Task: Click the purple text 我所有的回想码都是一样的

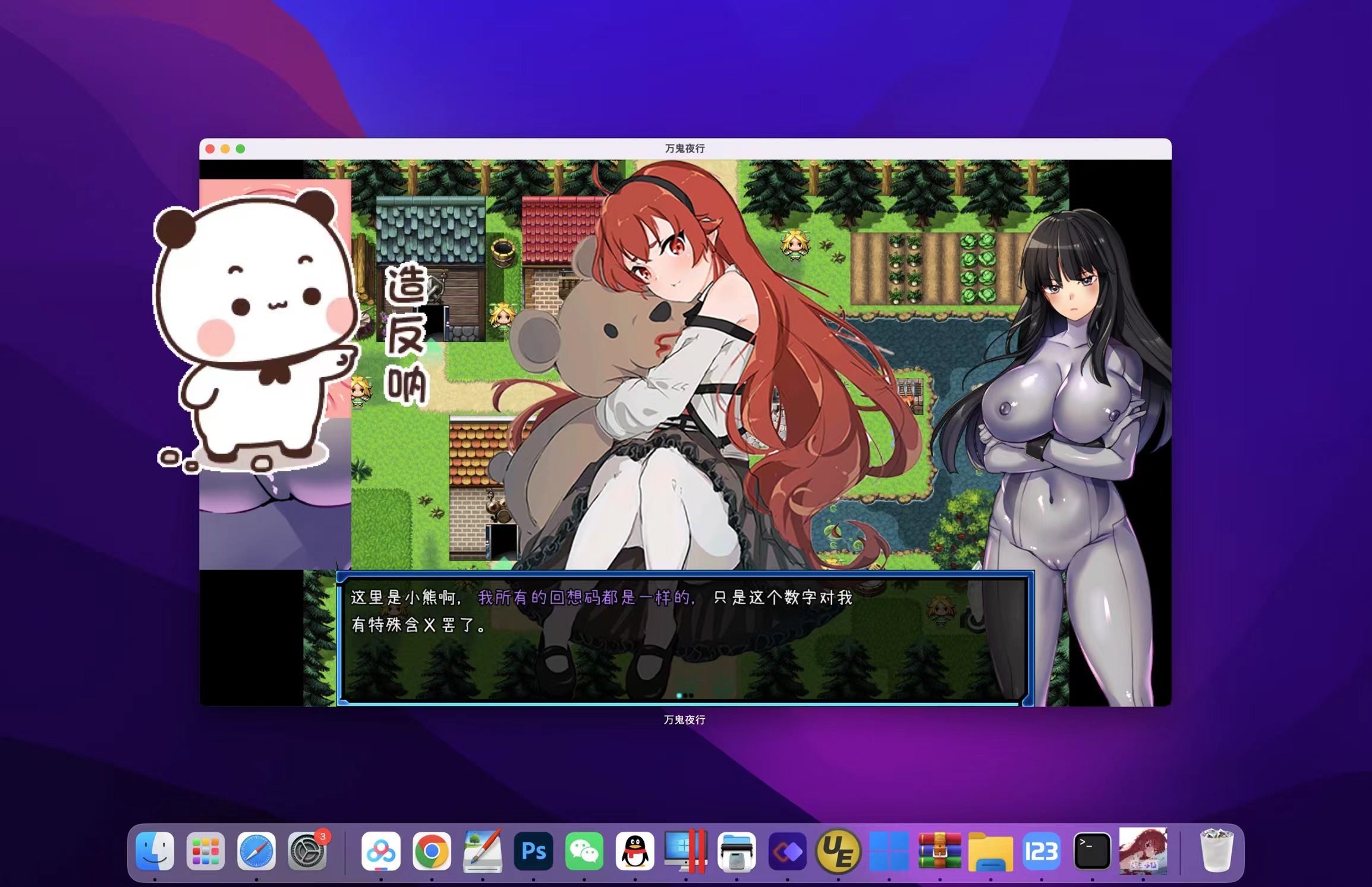Action: (x=587, y=597)
